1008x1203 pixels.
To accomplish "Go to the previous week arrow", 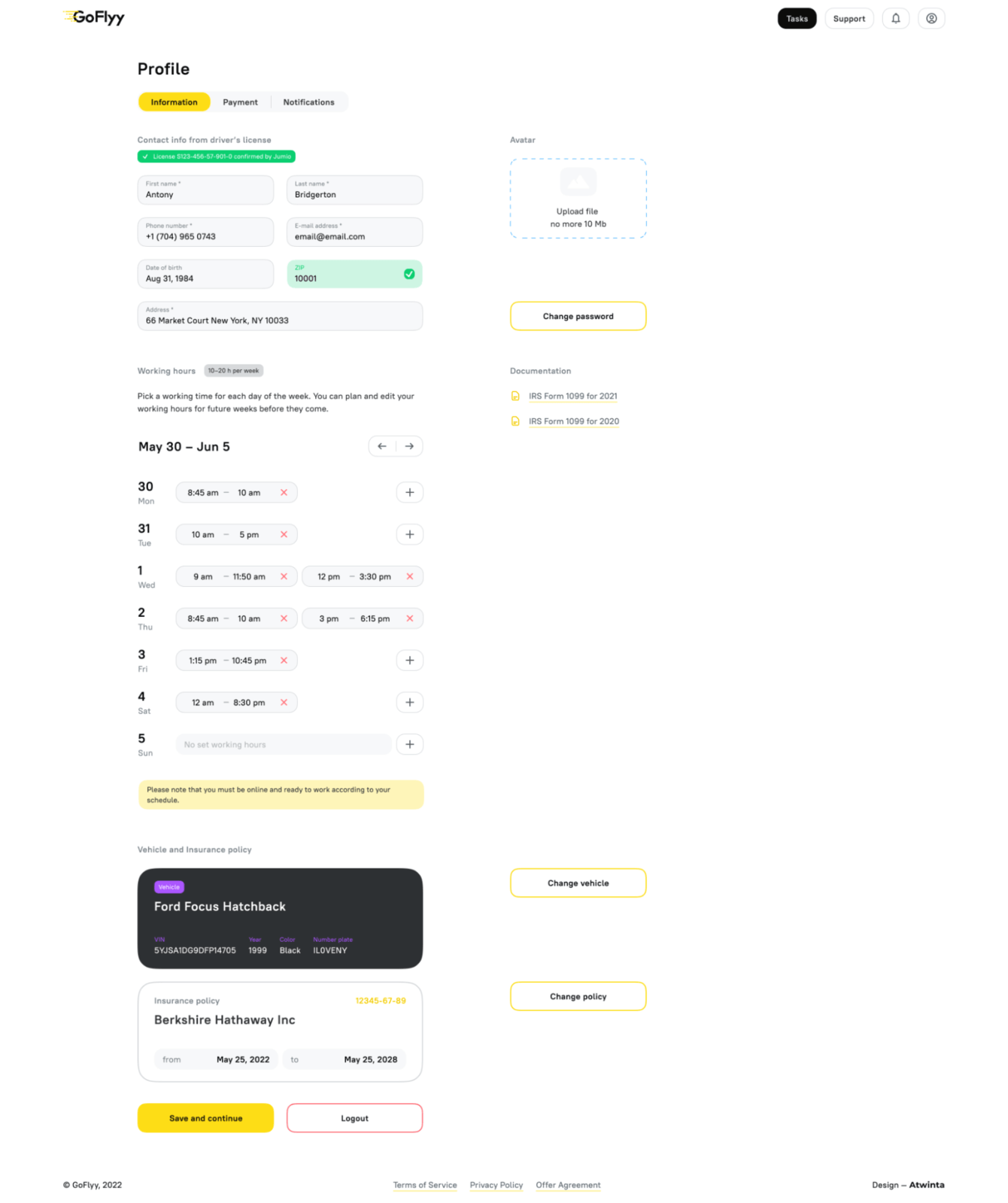I will pos(382,446).
